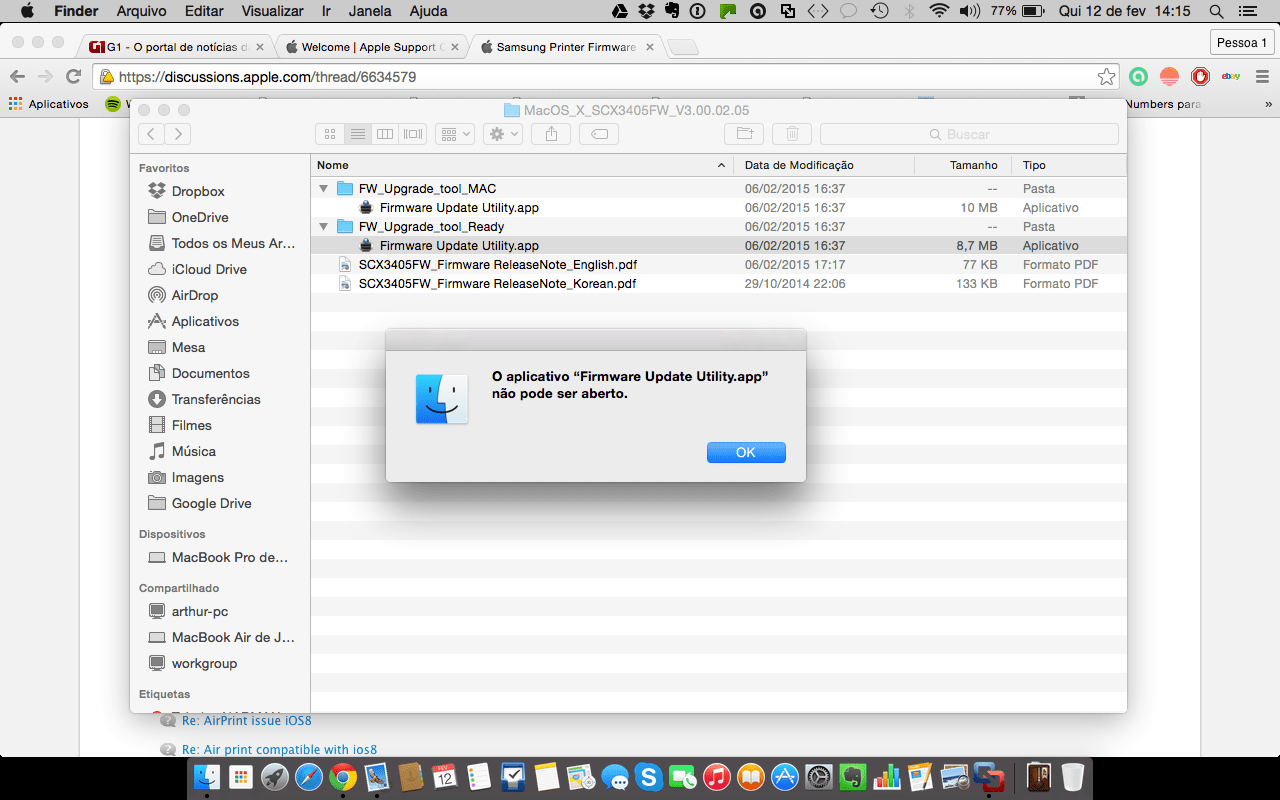Click the Pessoa 1 profile button

coord(1242,42)
